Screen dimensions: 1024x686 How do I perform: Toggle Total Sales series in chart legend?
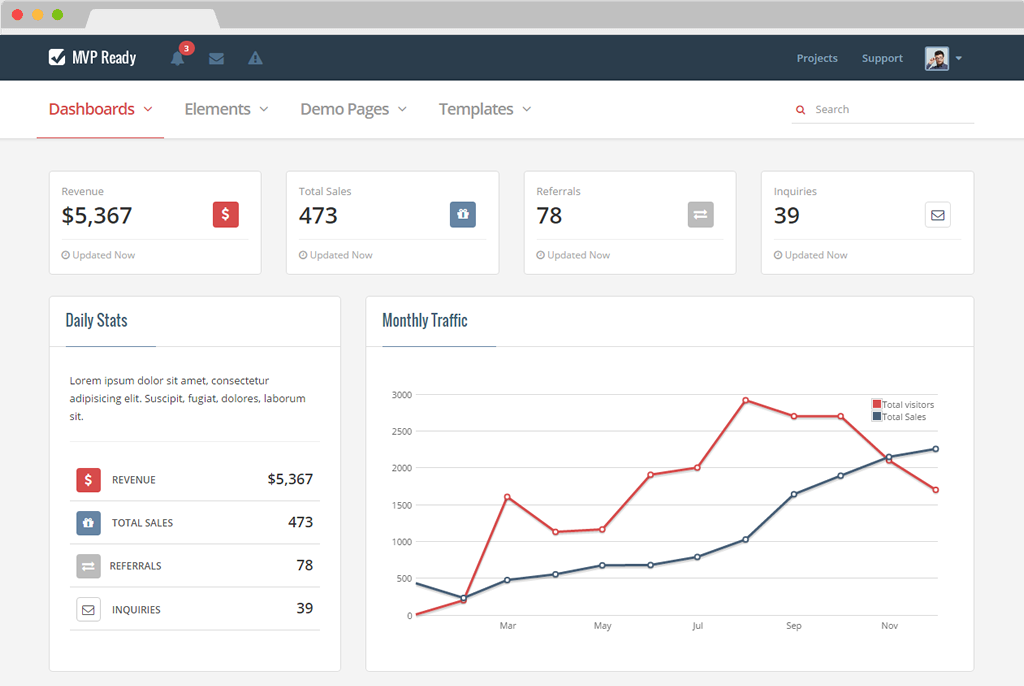coord(899,417)
